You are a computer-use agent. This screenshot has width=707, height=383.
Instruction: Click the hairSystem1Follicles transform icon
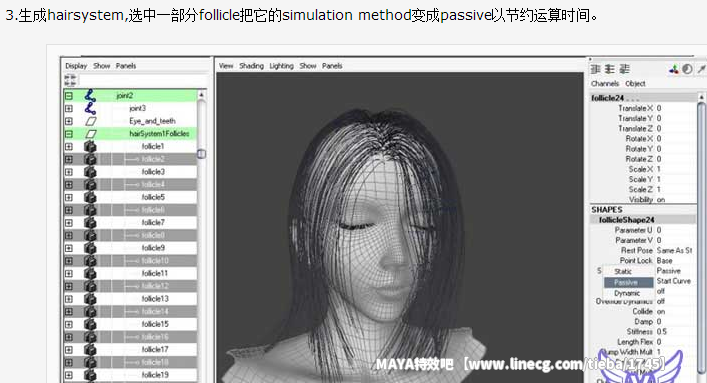click(91, 134)
